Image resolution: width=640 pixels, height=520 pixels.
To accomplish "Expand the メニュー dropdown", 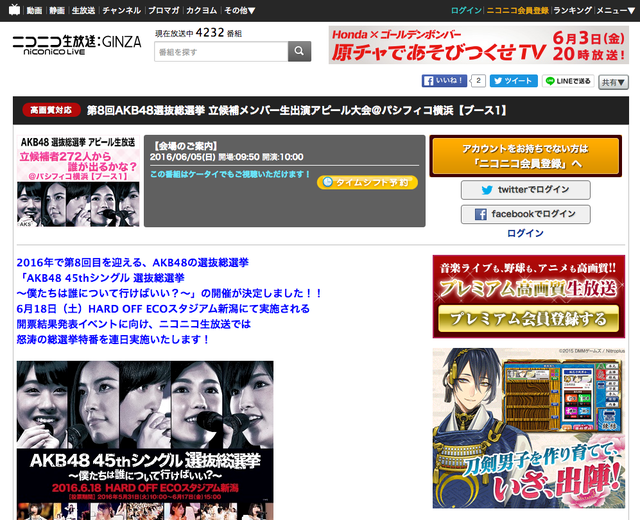I will coord(616,11).
